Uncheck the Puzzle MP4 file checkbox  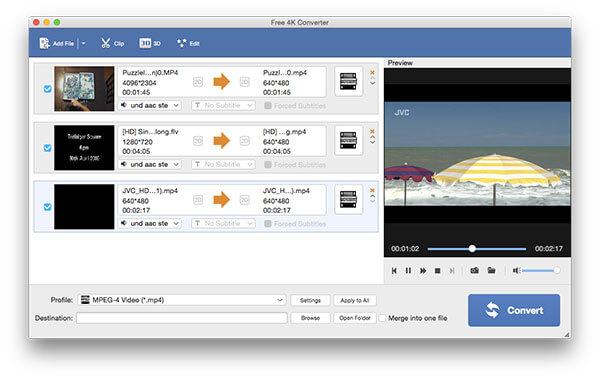47,89
